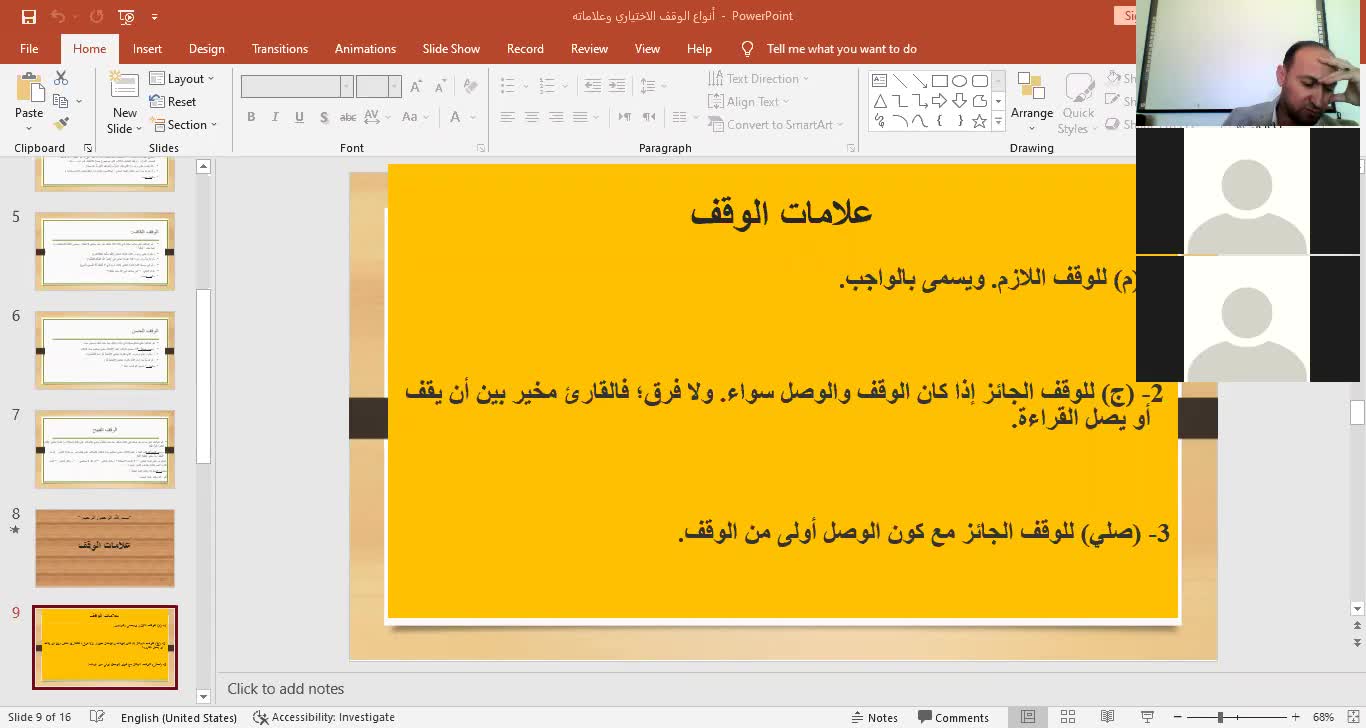The image size is (1366, 728).
Task: Select the Right Arrow shape
Action: click(939, 101)
